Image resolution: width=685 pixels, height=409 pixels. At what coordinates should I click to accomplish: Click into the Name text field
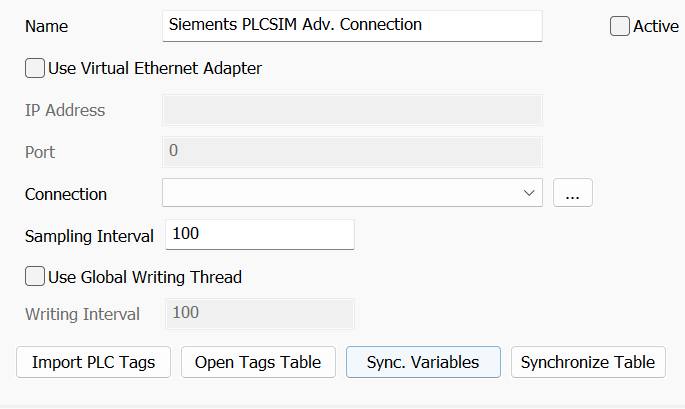(x=351, y=26)
